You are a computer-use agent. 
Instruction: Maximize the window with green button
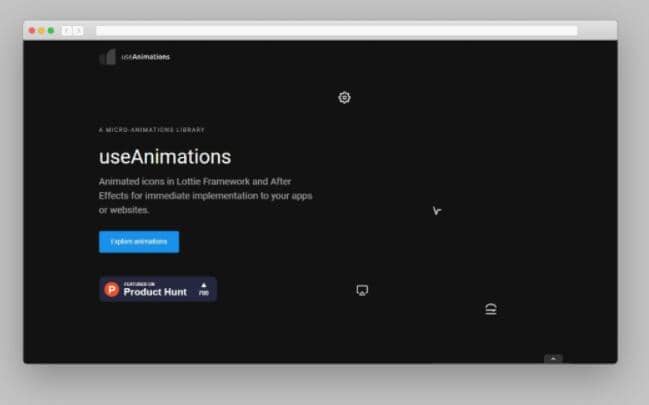point(51,31)
